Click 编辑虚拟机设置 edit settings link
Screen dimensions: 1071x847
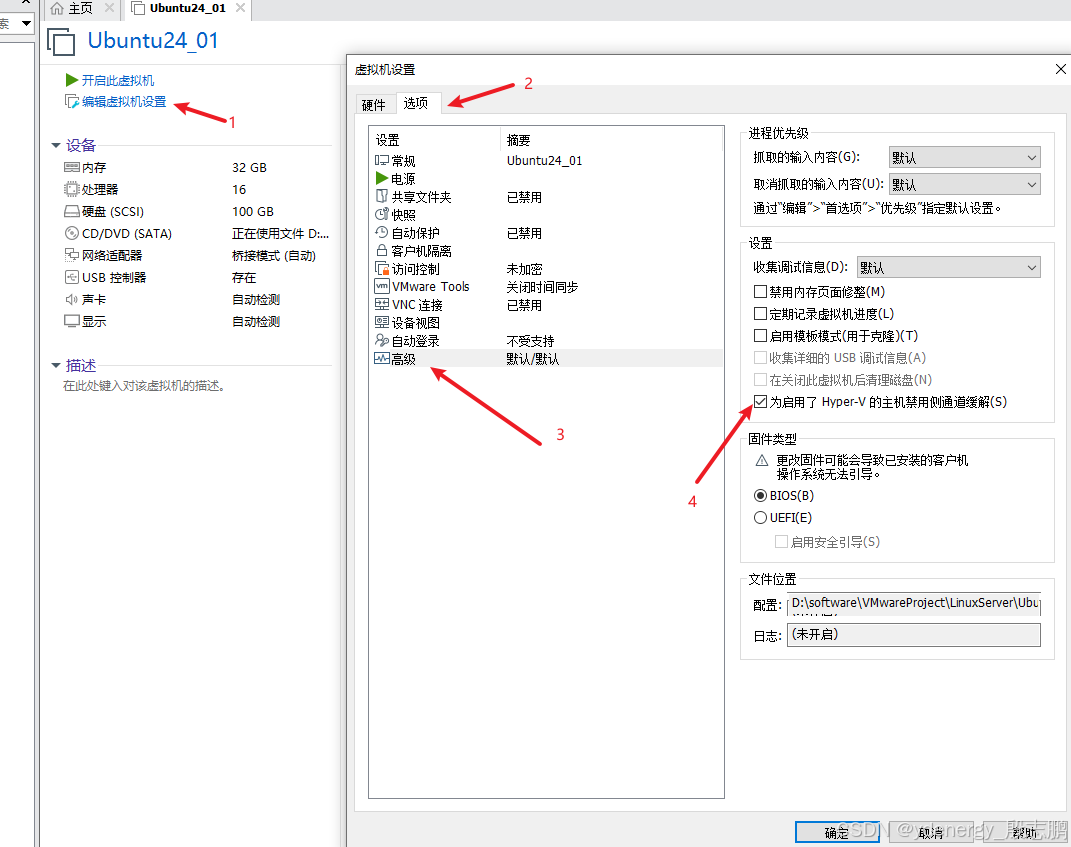pos(124,102)
